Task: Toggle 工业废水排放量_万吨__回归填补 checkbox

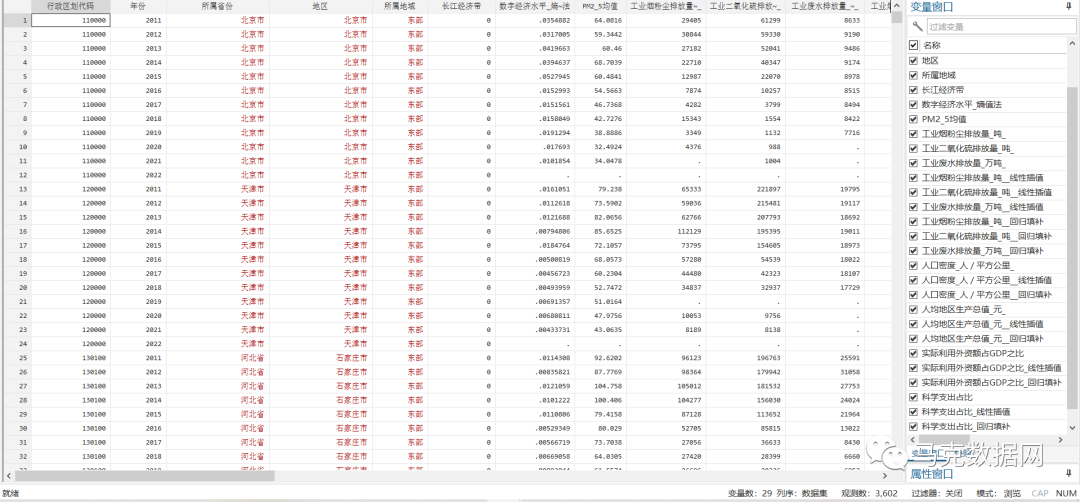Action: coord(914,251)
